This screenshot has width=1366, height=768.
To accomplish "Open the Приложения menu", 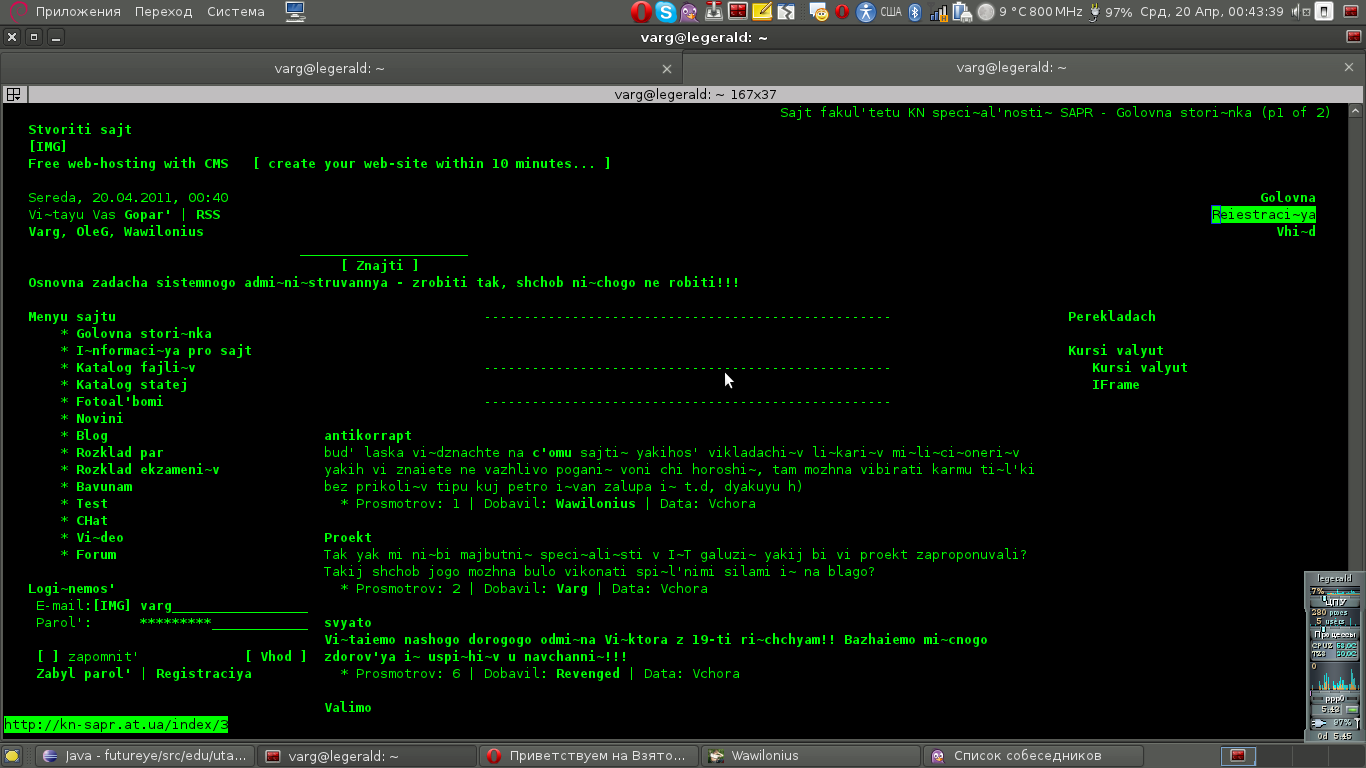I will coord(78,12).
